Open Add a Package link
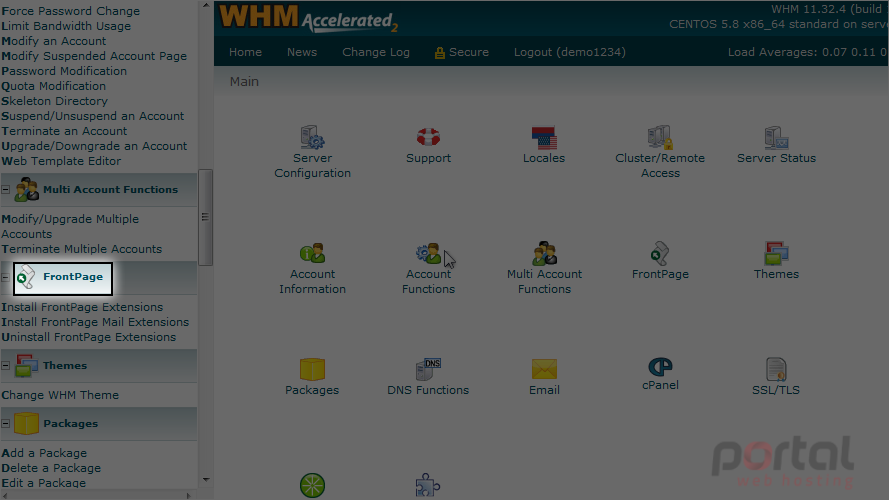This screenshot has width=889, height=500. pyautogui.click(x=44, y=453)
